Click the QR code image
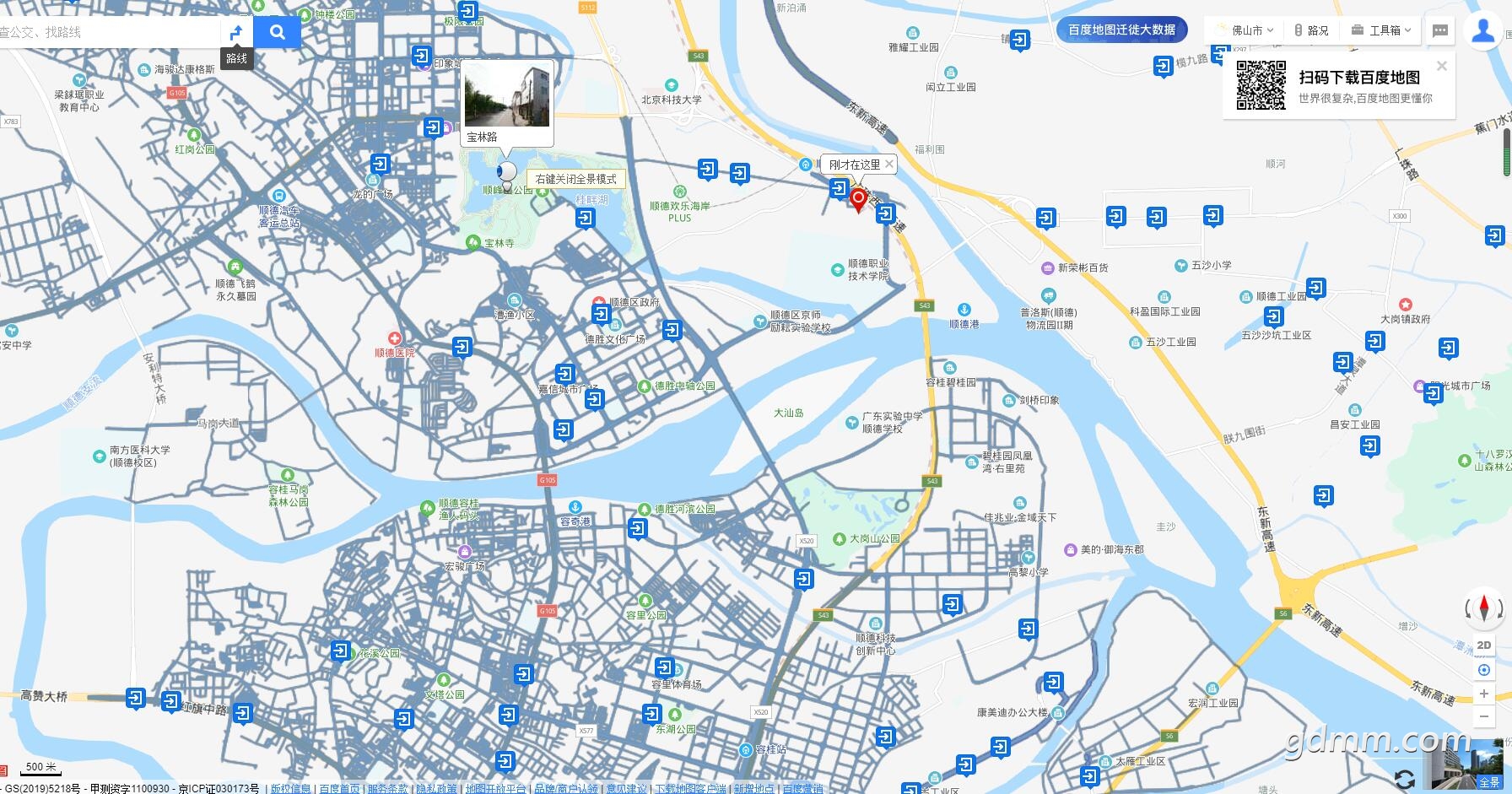 (x=1261, y=85)
